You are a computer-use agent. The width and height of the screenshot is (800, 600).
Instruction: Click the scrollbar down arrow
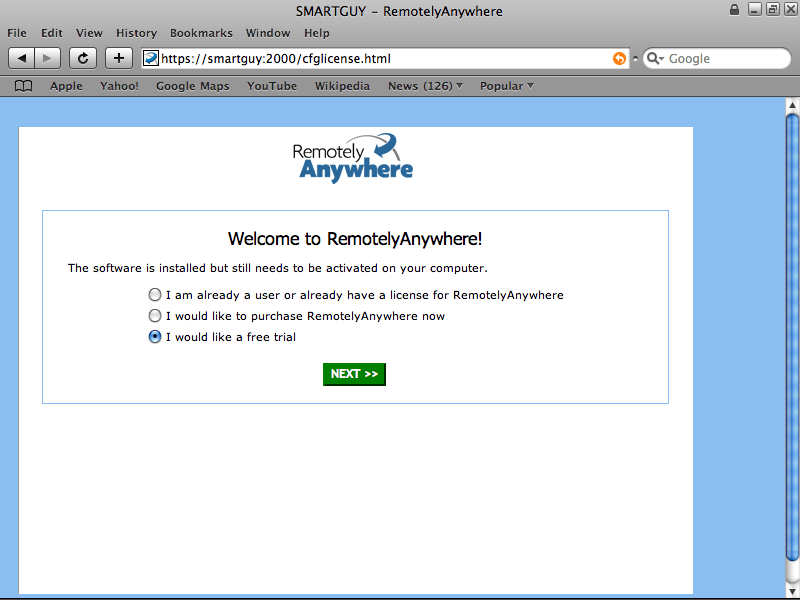click(792, 591)
